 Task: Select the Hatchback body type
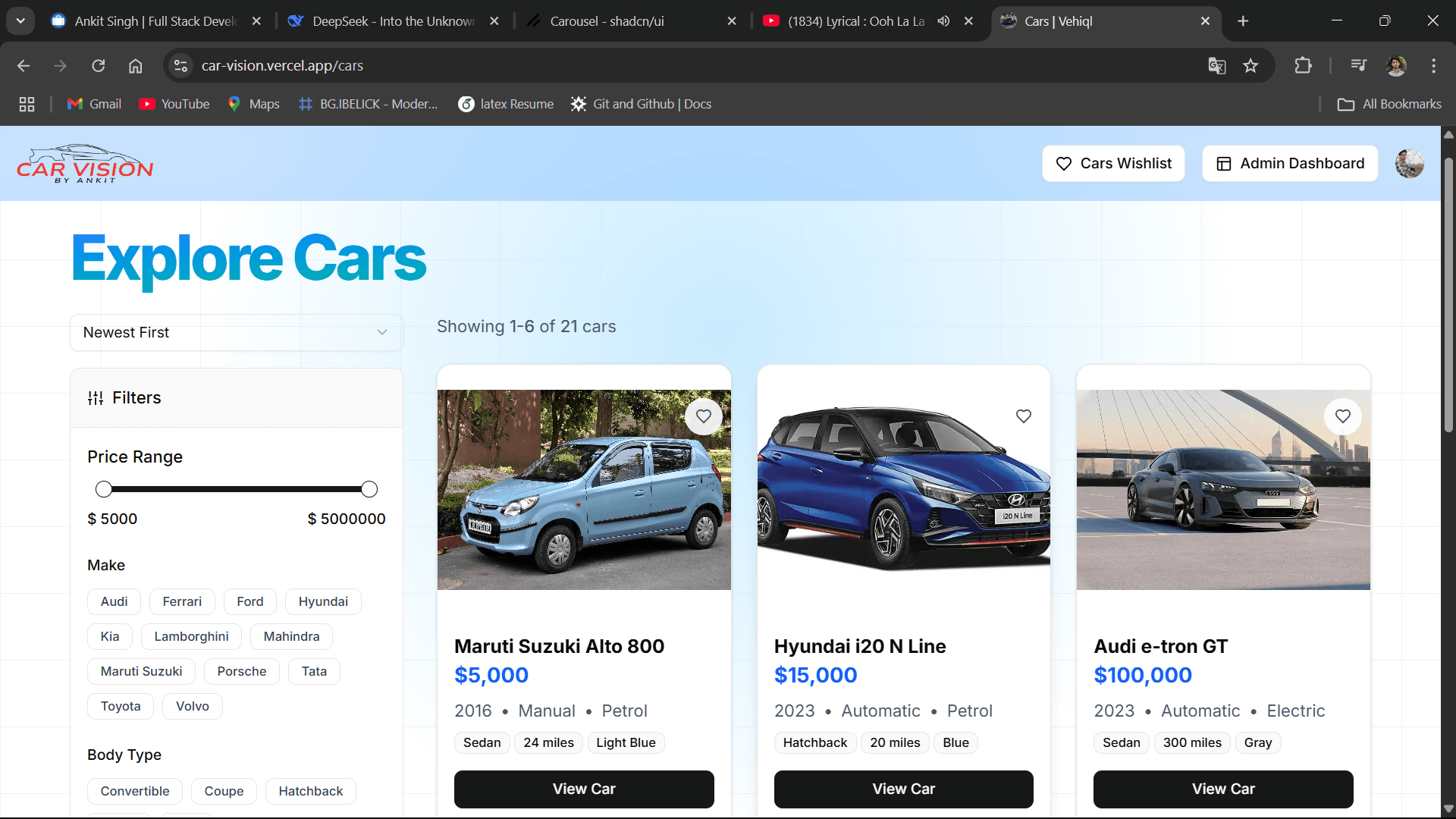[311, 792]
